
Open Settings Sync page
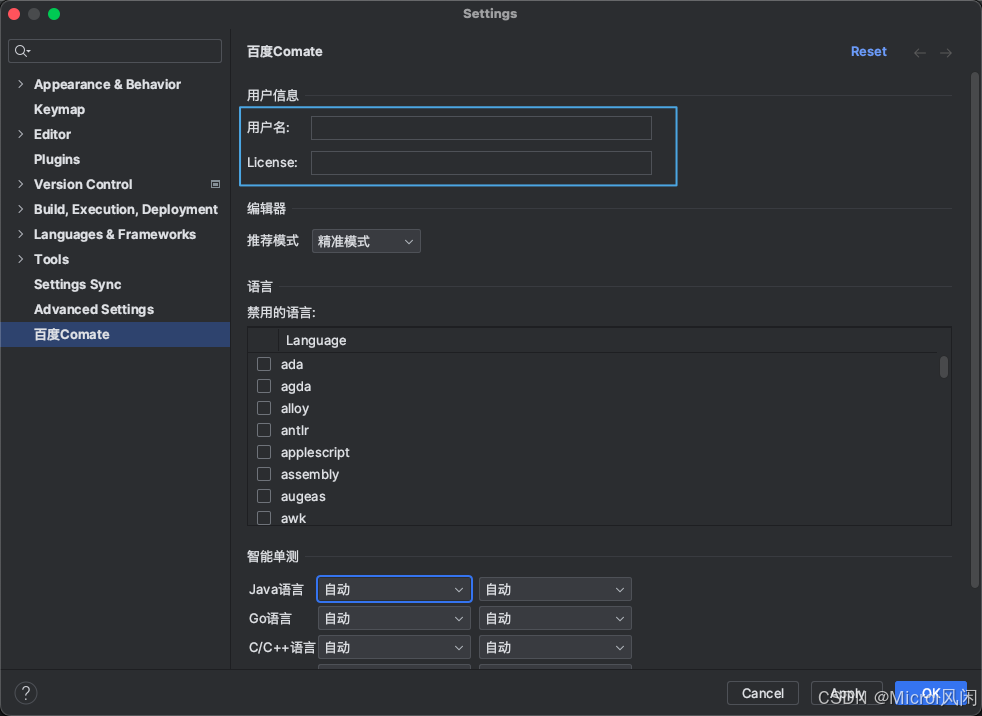pyautogui.click(x=78, y=284)
